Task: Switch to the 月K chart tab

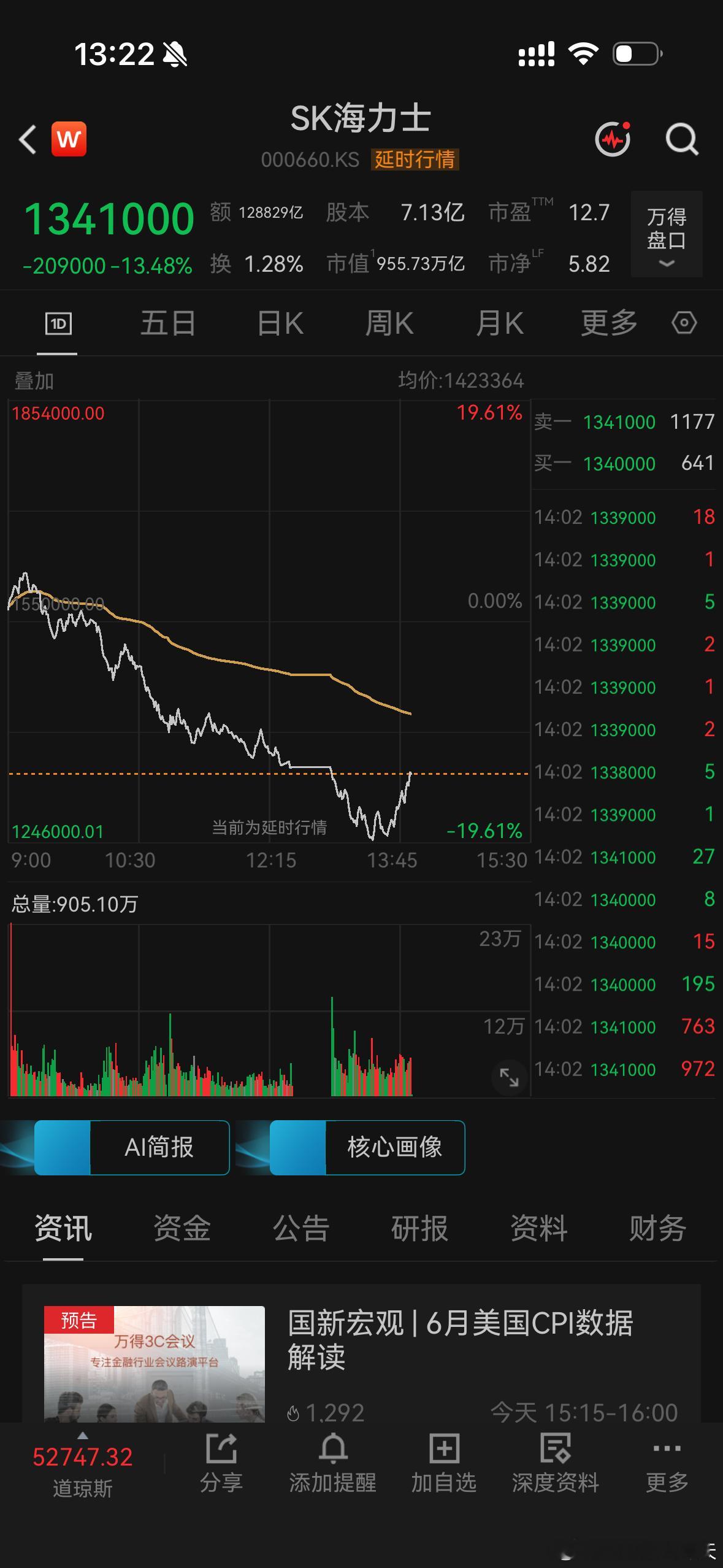Action: pyautogui.click(x=500, y=323)
